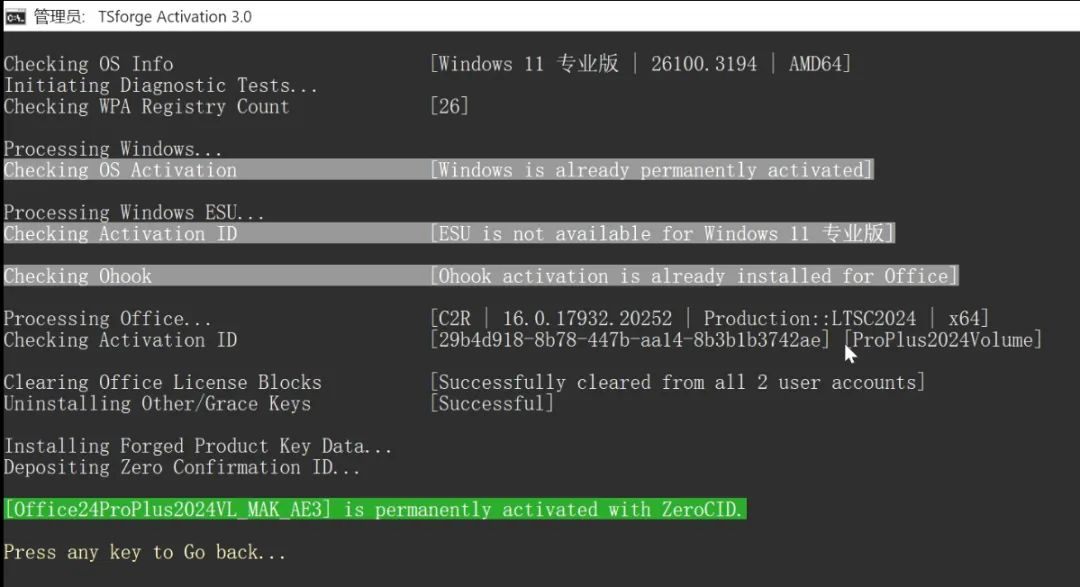
Task: Click the cmd icon in the title bar
Action: [x=15, y=16]
